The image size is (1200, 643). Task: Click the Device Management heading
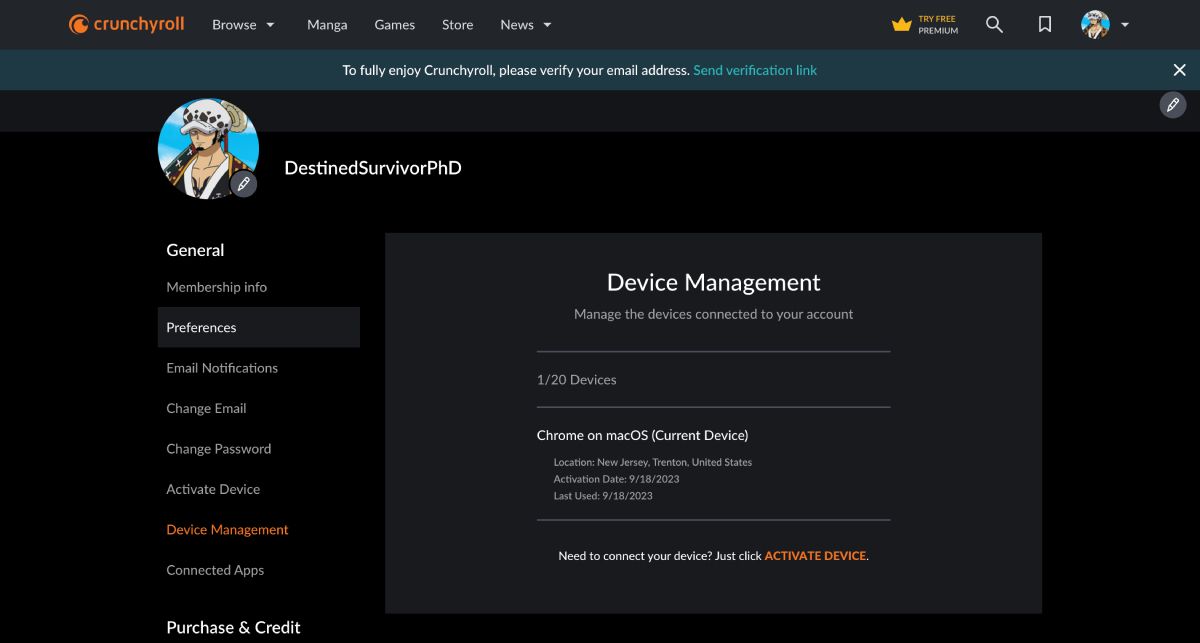pos(714,283)
